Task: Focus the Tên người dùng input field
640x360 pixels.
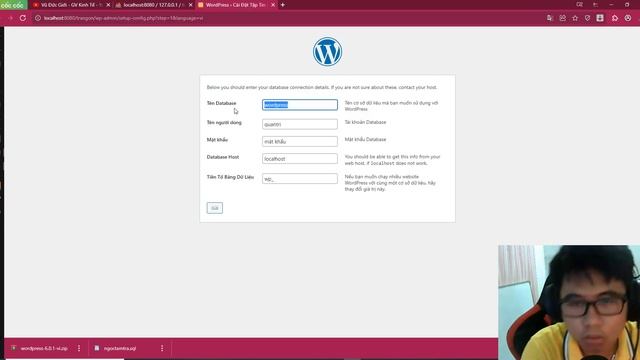Action: coord(300,124)
